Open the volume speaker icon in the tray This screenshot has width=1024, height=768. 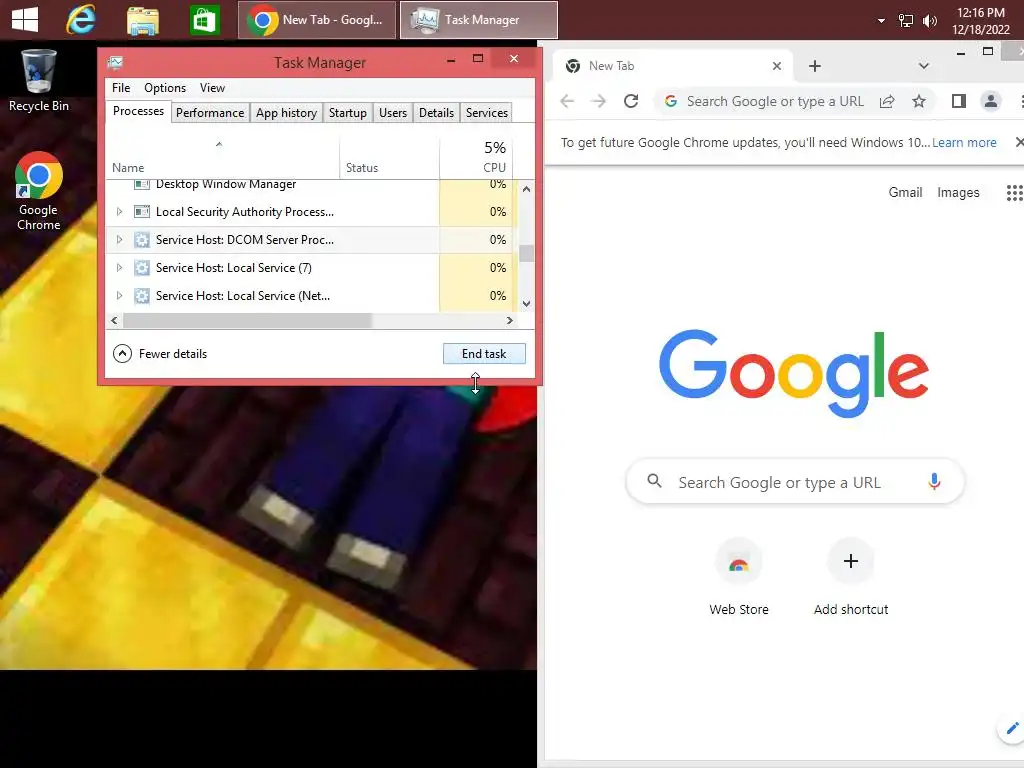click(x=929, y=21)
